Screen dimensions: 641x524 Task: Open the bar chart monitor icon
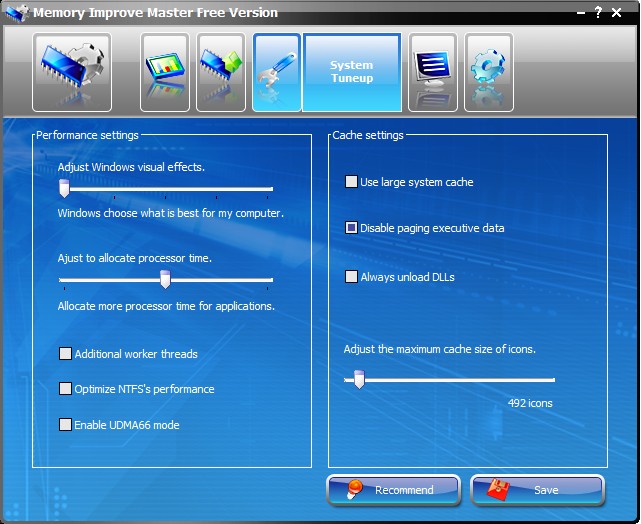click(165, 72)
